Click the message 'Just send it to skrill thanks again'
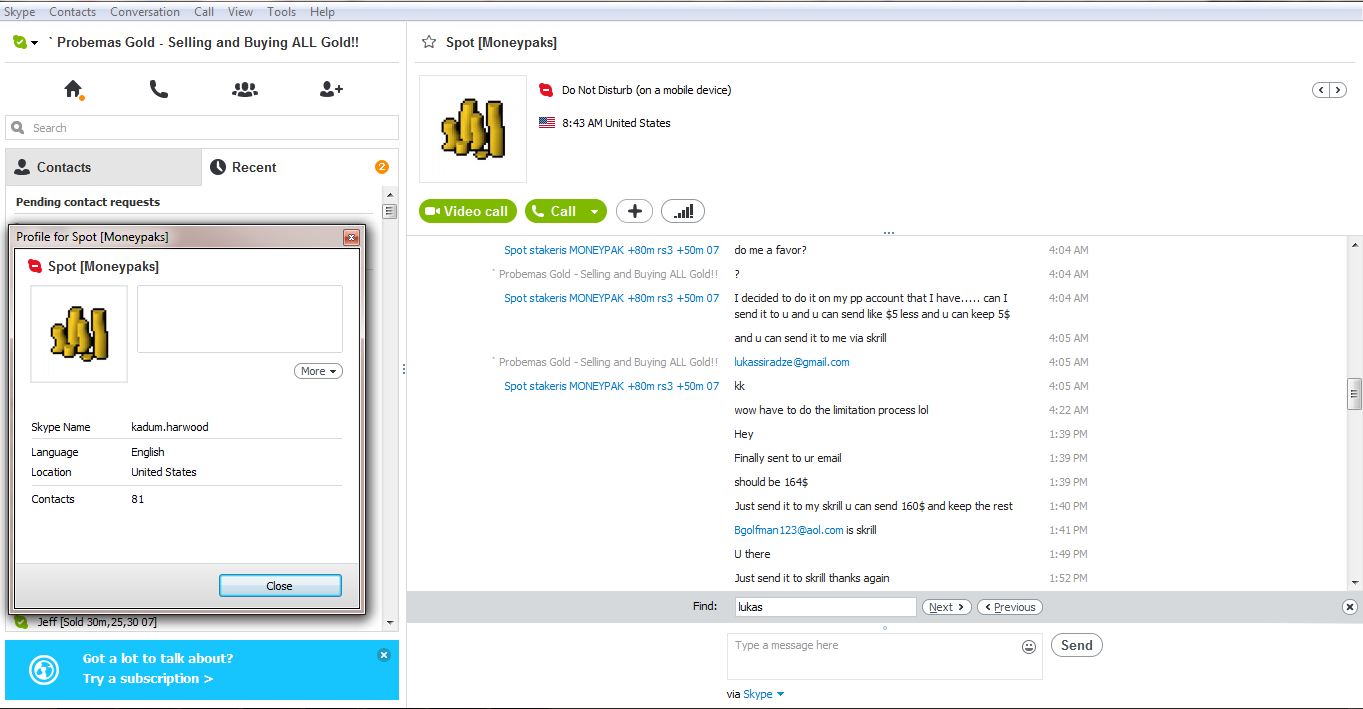 tap(812, 578)
